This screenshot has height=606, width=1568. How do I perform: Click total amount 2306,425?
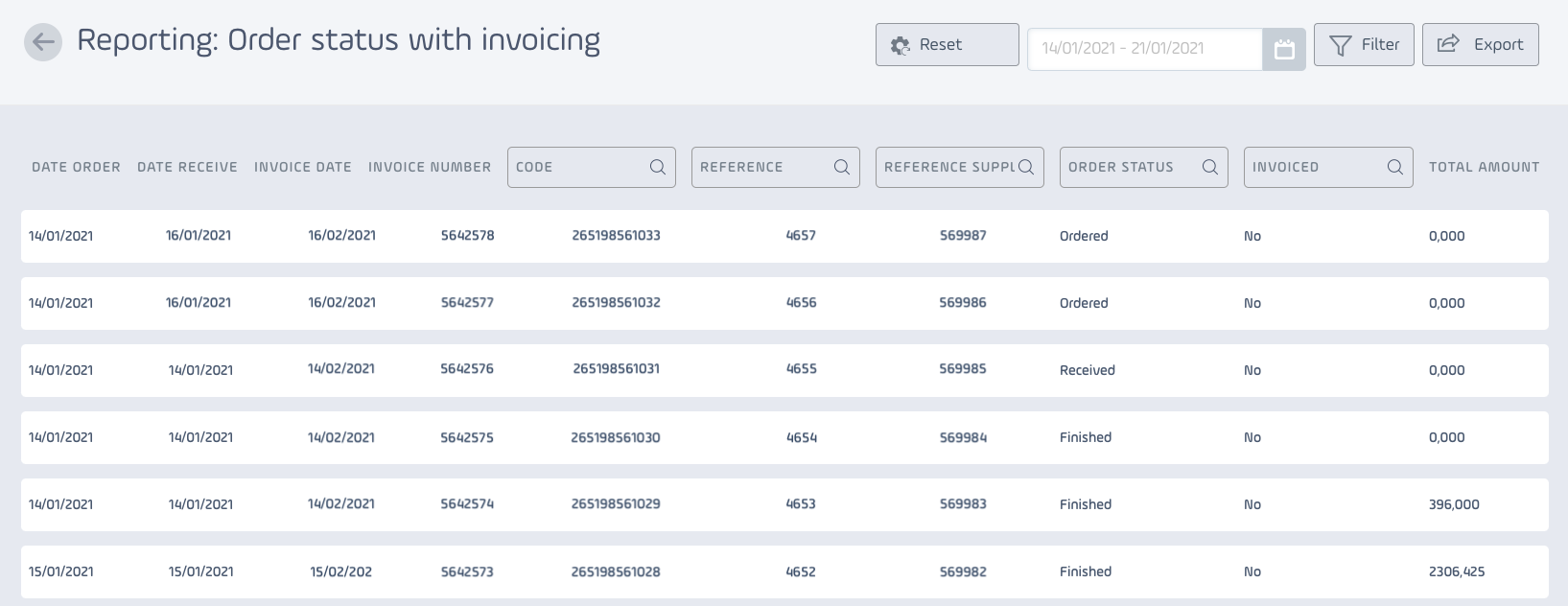[x=1457, y=571]
